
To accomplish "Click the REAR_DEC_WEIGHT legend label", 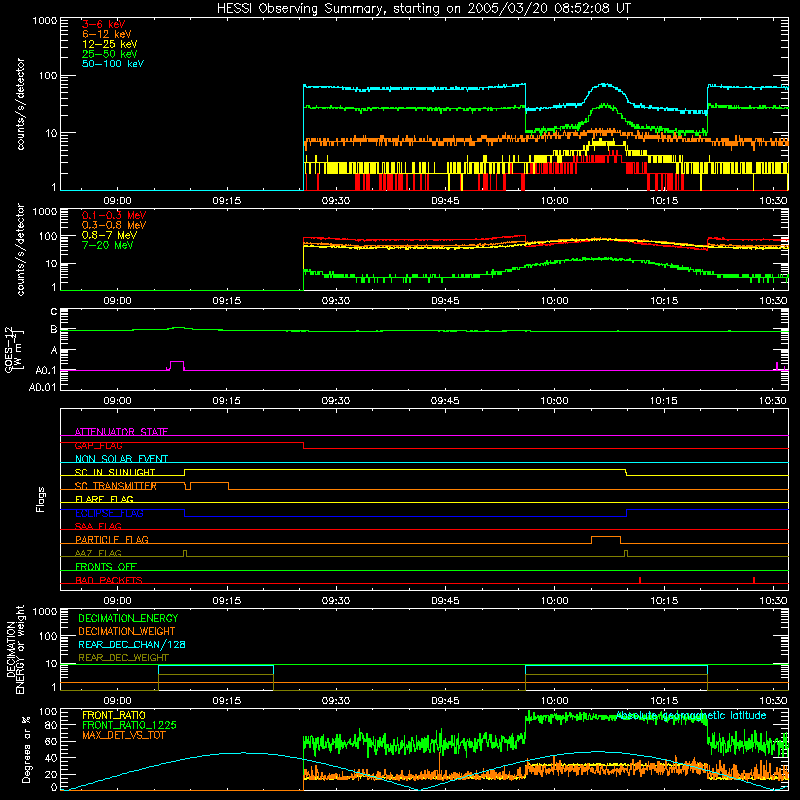I will pos(123,658).
